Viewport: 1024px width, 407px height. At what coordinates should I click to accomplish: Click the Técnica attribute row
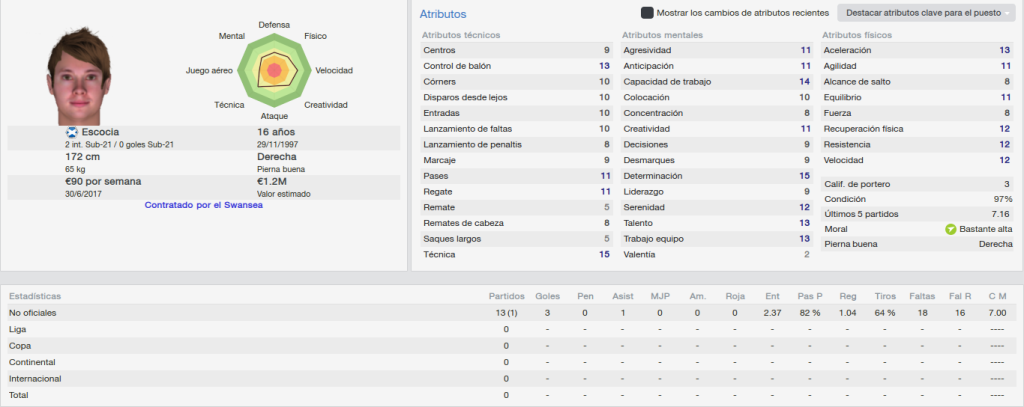[x=517, y=255]
